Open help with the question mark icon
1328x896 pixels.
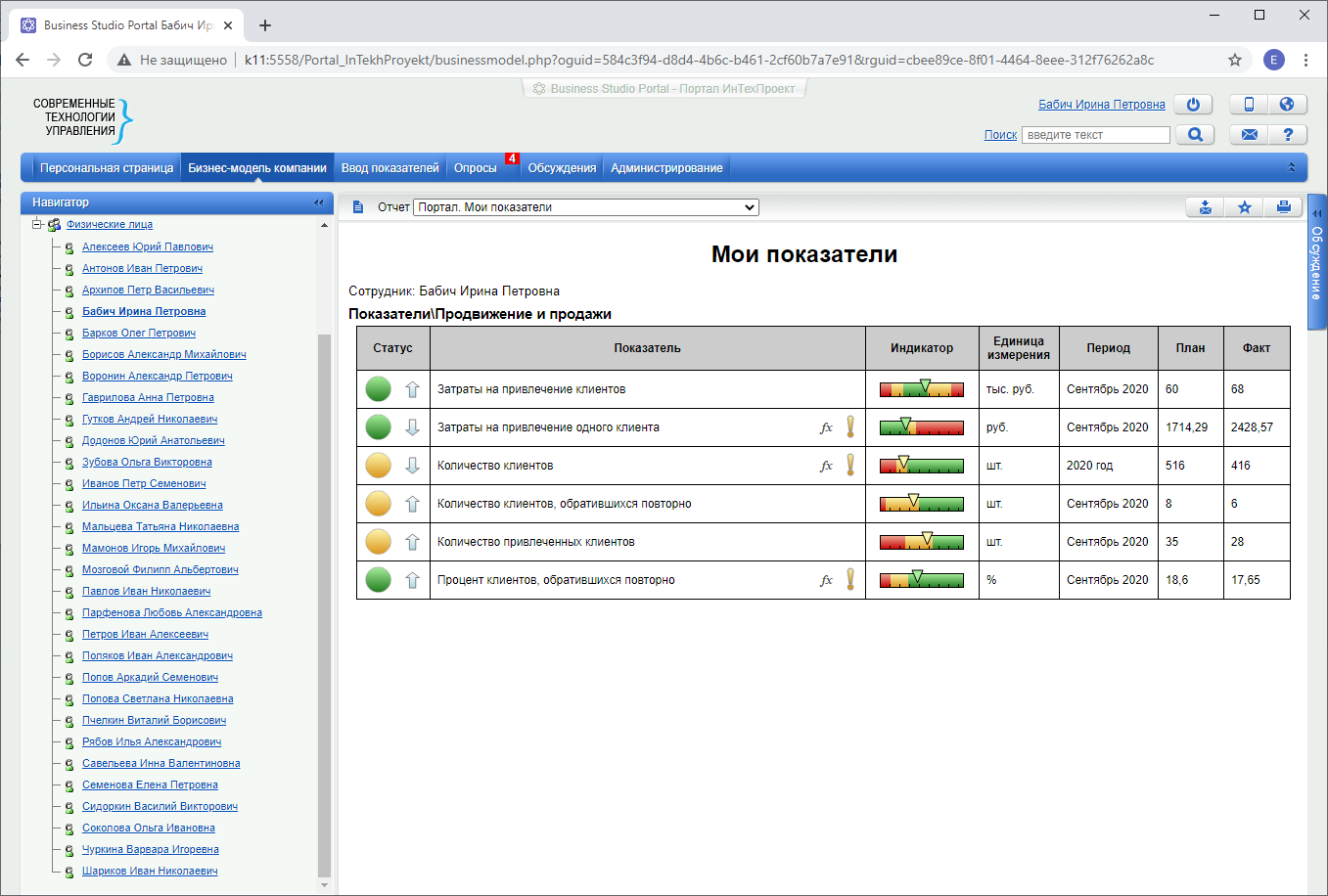pyautogui.click(x=1287, y=135)
